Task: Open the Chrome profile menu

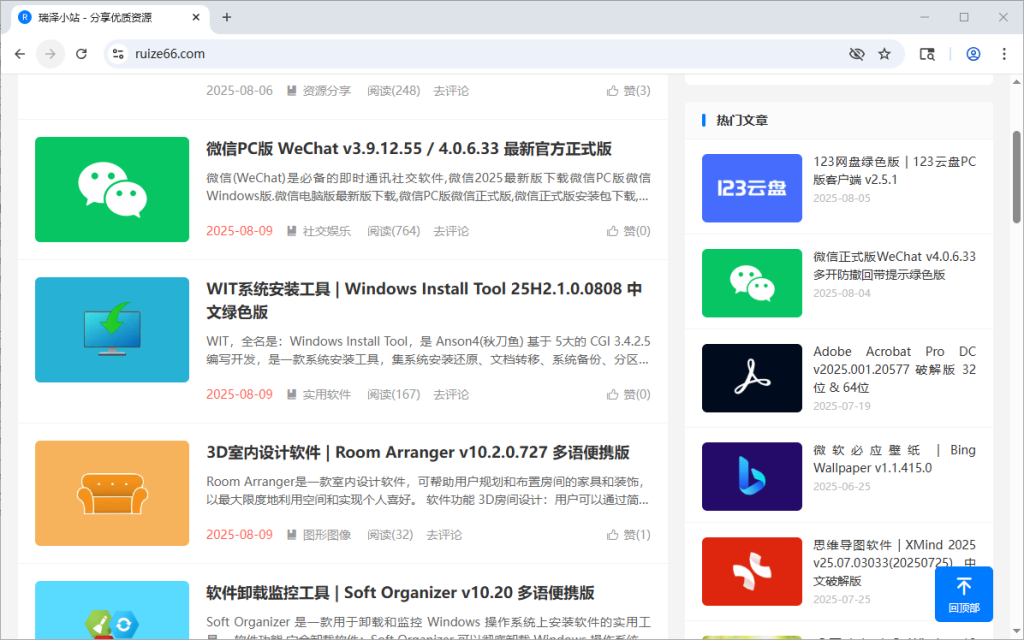Action: (x=973, y=54)
